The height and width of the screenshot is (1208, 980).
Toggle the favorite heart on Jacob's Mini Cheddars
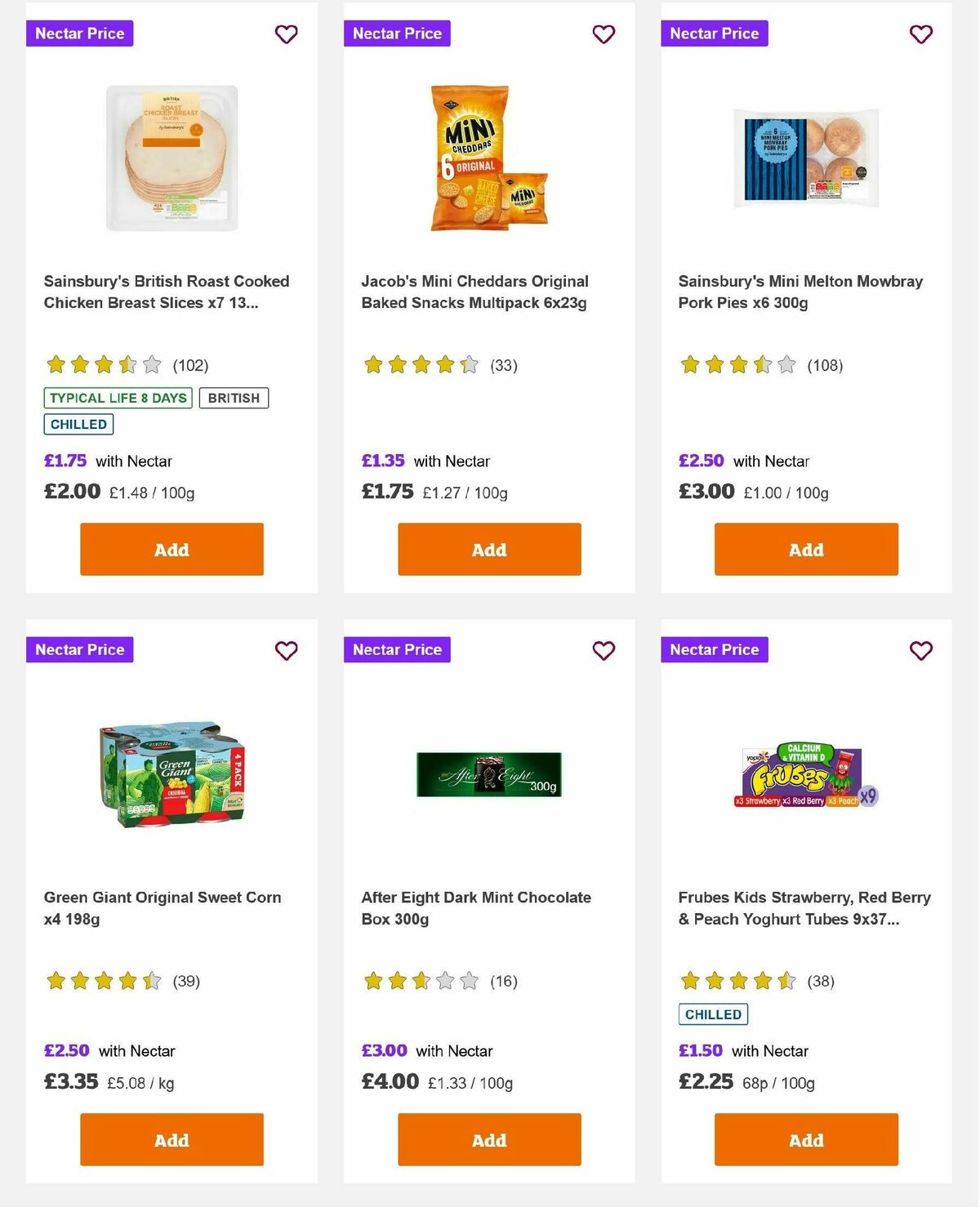604,34
